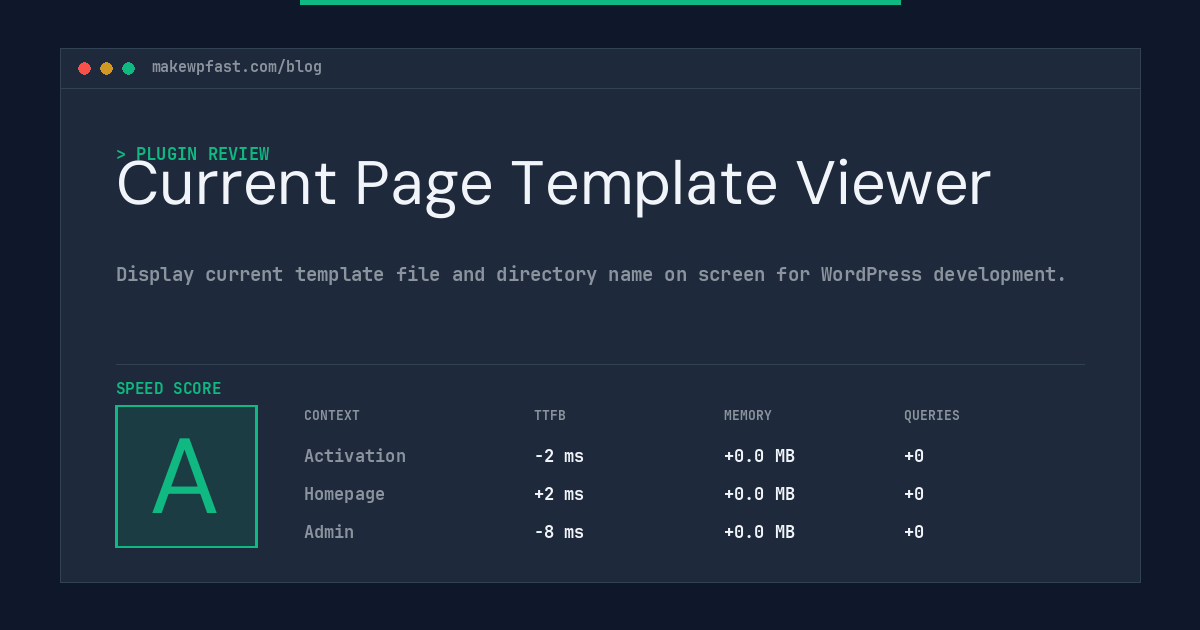Click the plugin description beginning 'Display current template'
1200x630 pixels.
591,274
